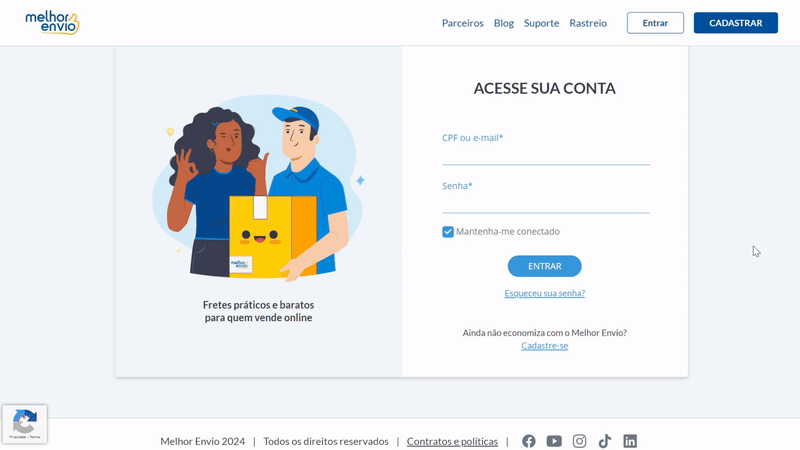Click the CADASTRAR button
Screen dimensions: 800x450
pyautogui.click(x=735, y=23)
